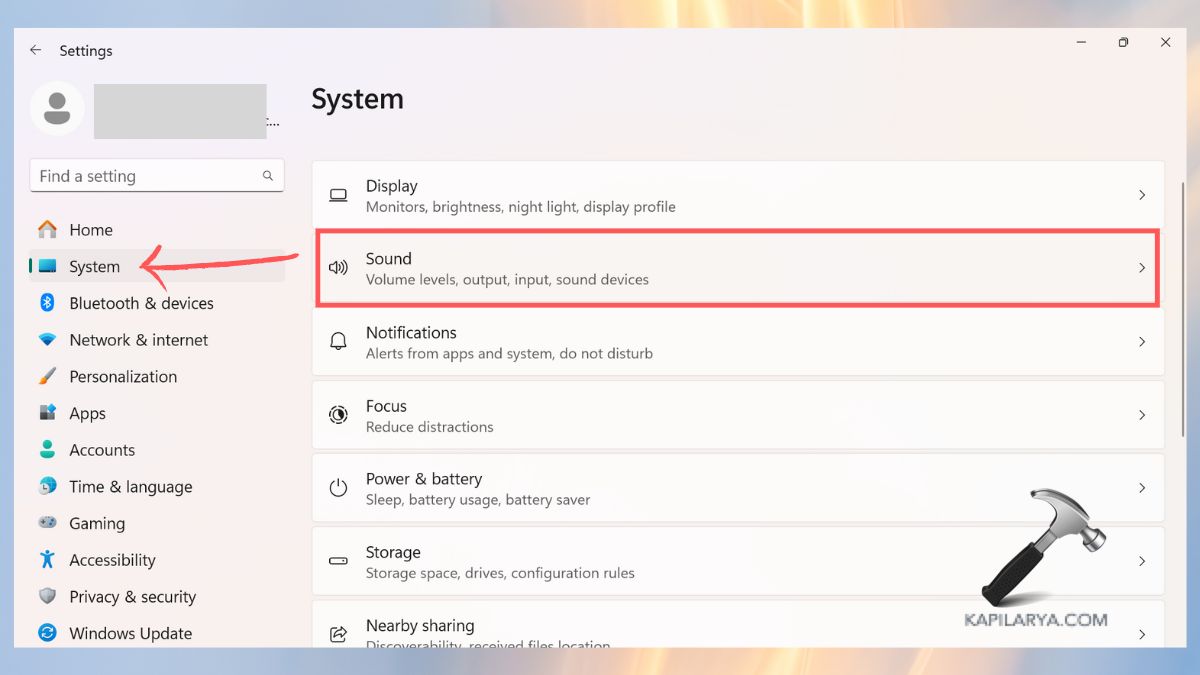Open Focus title text

click(x=386, y=406)
